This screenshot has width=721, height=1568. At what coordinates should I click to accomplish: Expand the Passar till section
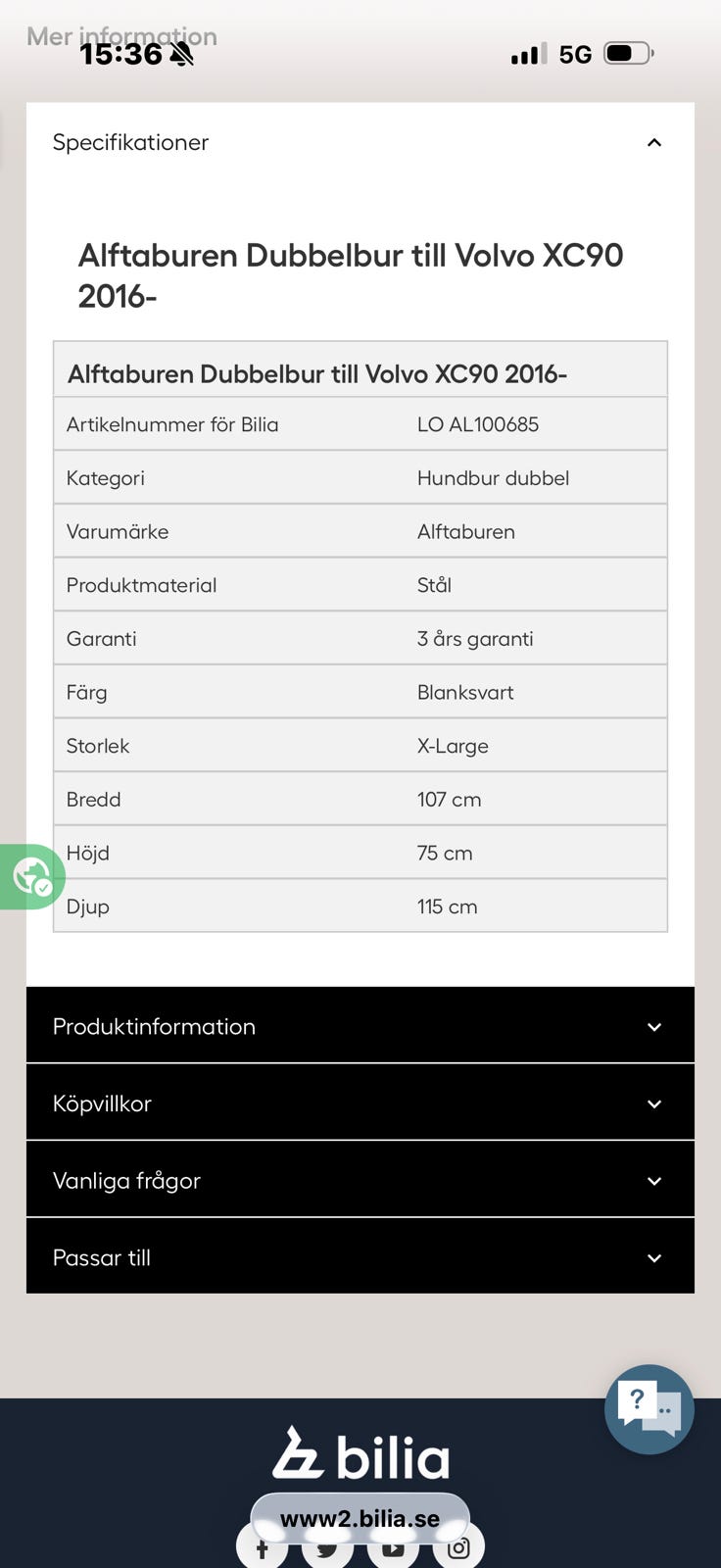coord(360,1257)
